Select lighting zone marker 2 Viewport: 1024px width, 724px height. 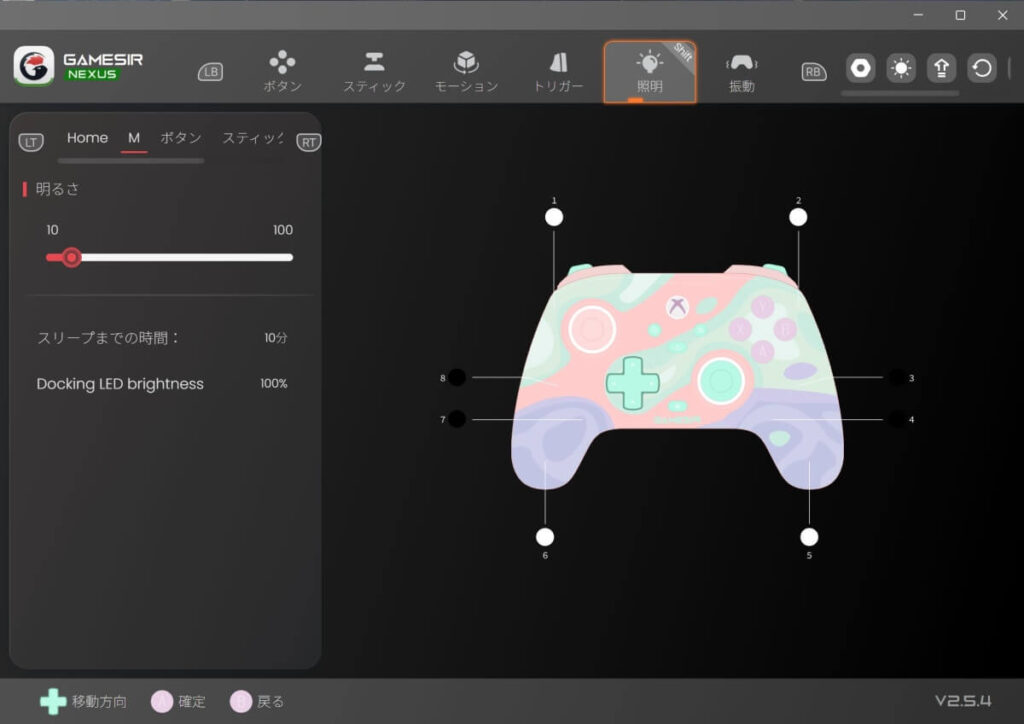pos(798,217)
